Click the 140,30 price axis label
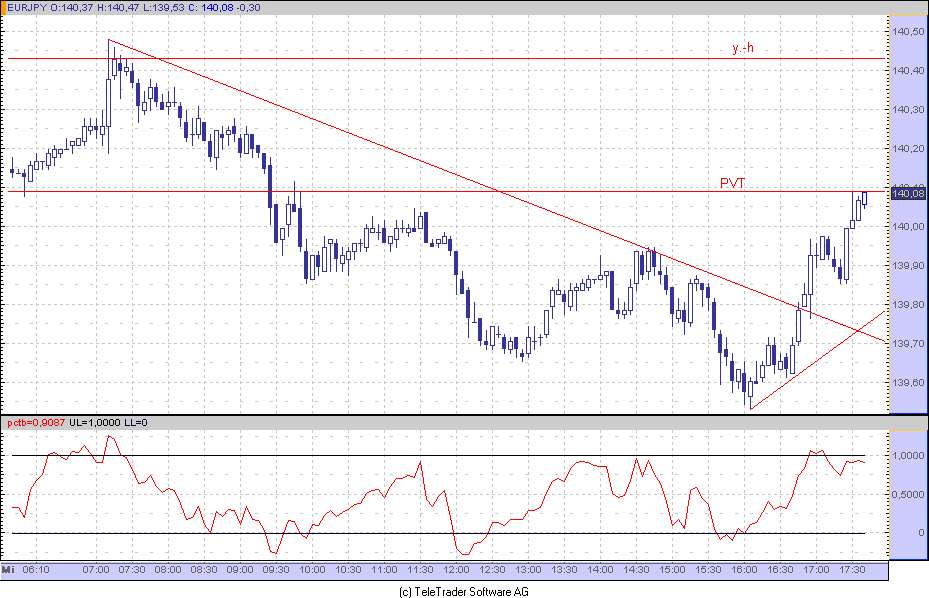Image resolution: width=929 pixels, height=598 pixels. click(907, 110)
